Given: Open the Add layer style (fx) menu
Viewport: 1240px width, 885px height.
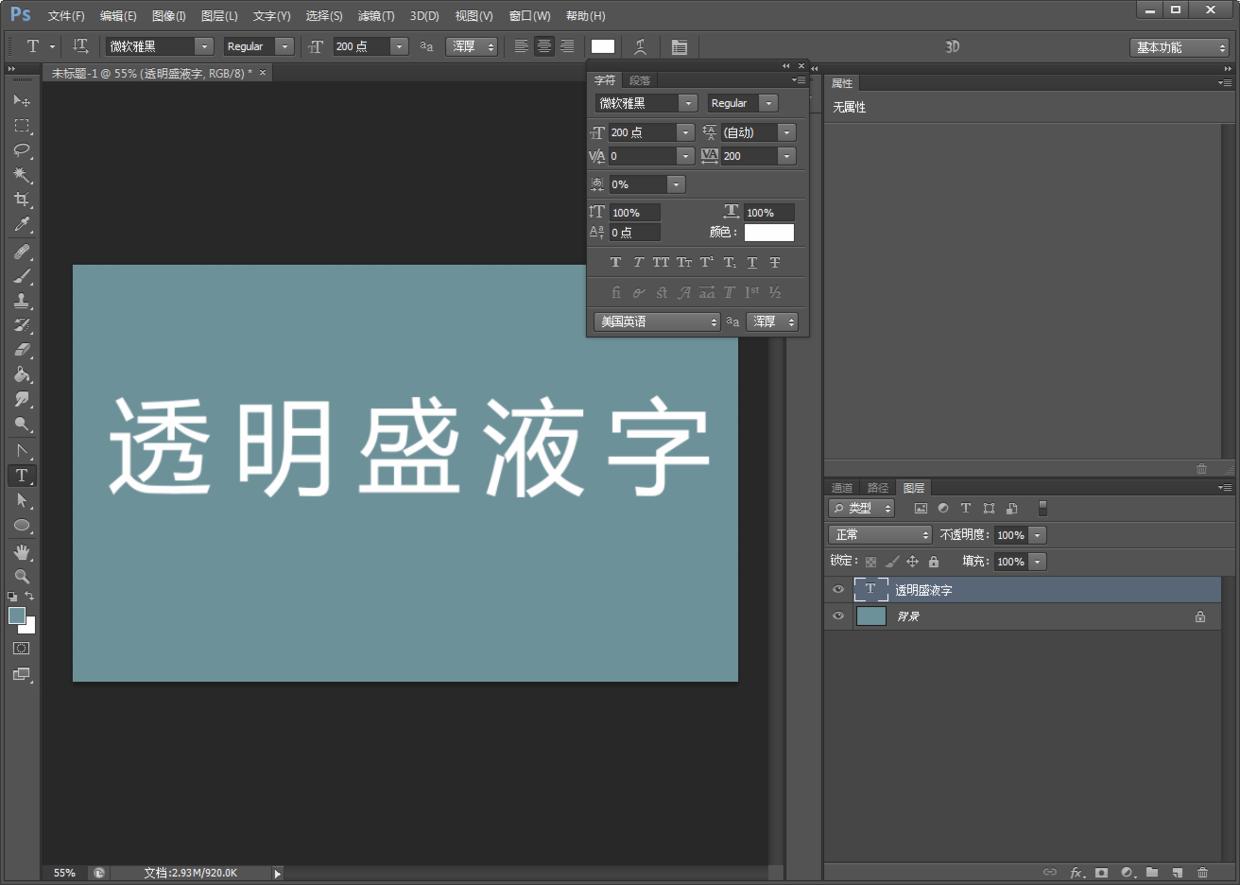Looking at the screenshot, I should point(1076,872).
